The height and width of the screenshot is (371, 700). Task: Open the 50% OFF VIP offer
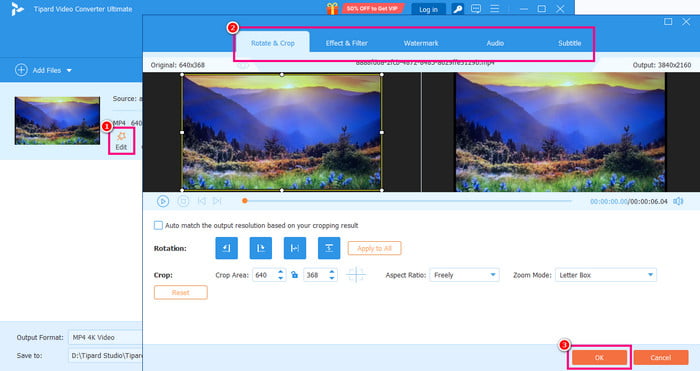pyautogui.click(x=372, y=8)
